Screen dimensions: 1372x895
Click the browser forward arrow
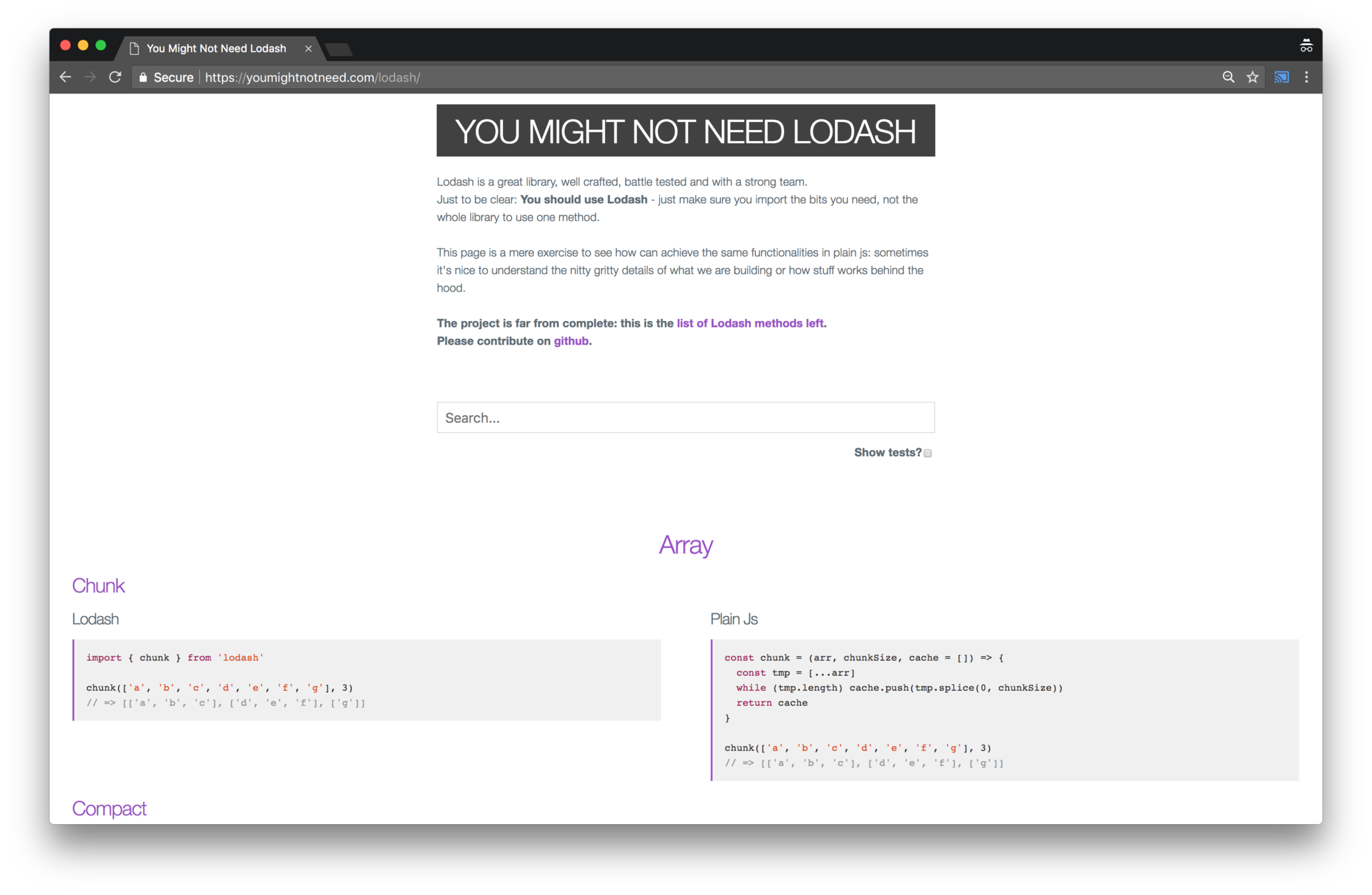pos(90,77)
